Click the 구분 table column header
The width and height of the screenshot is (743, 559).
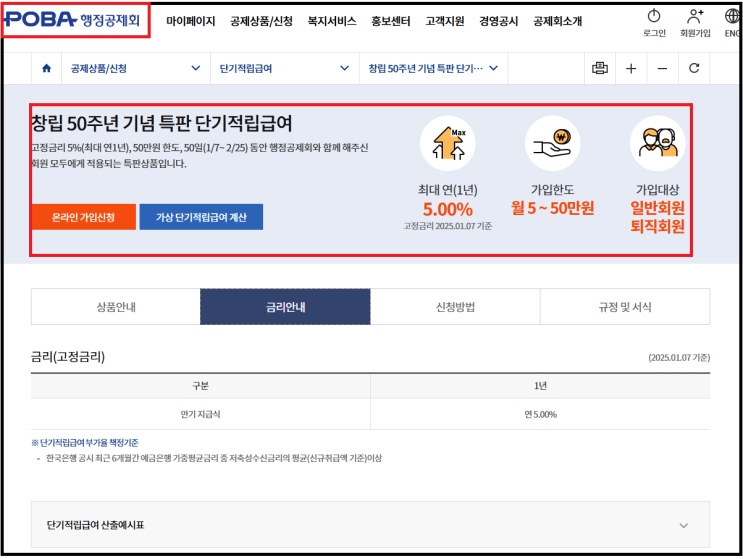click(200, 386)
